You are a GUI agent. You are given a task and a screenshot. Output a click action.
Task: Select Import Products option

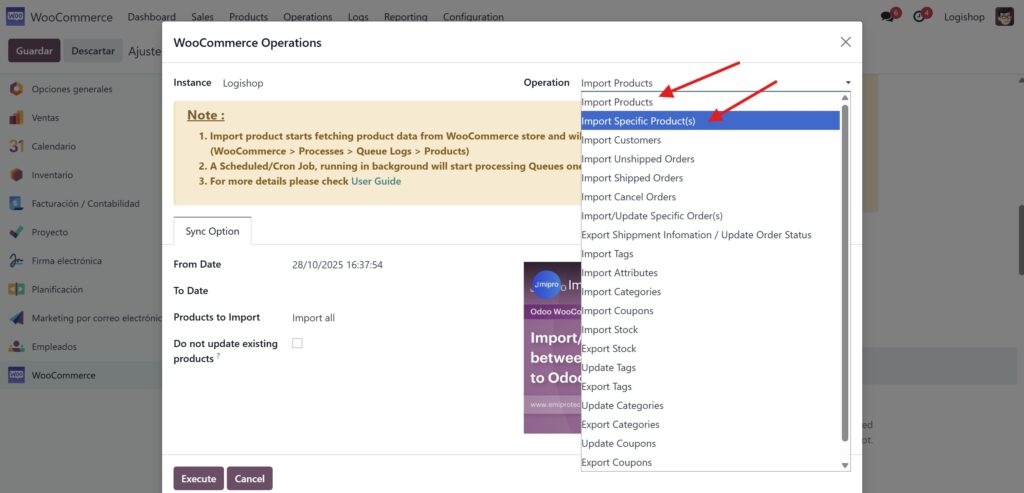(710, 102)
